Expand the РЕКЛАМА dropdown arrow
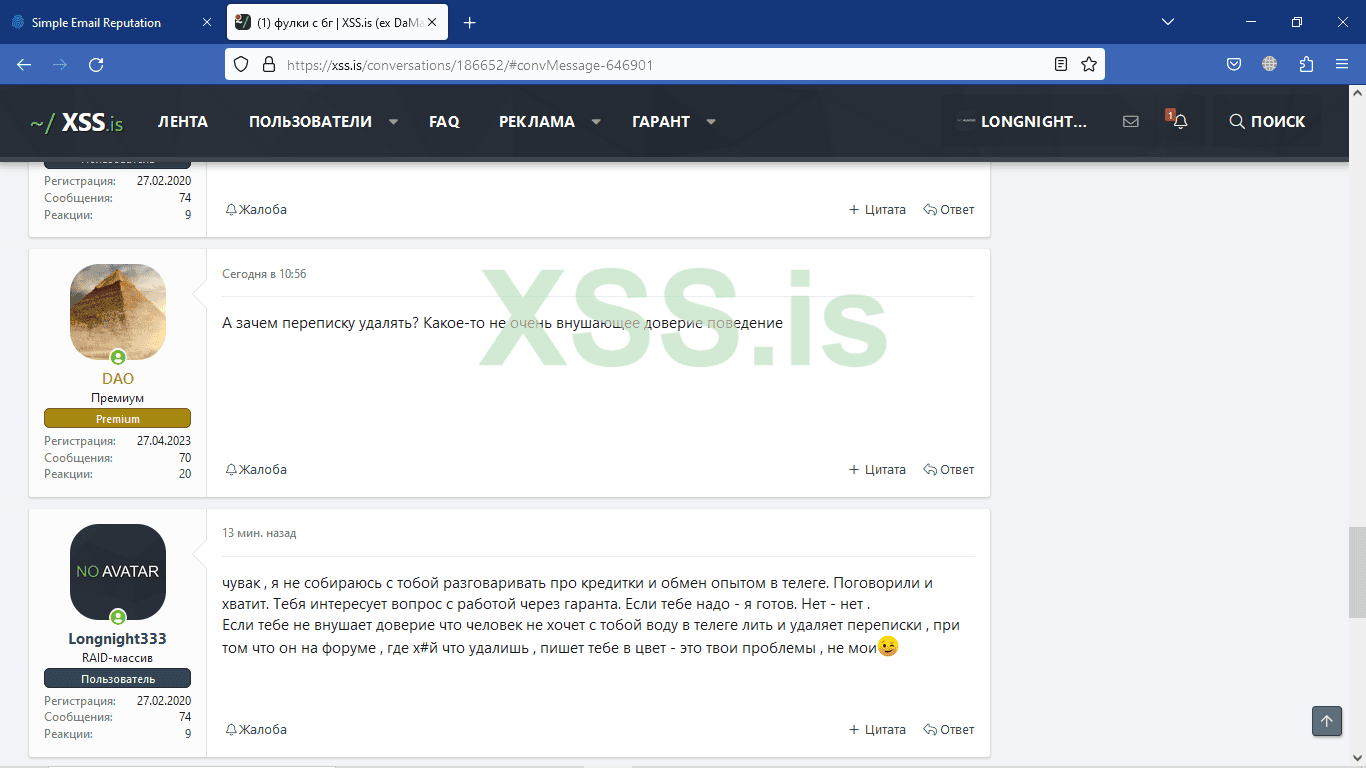 pyautogui.click(x=596, y=122)
